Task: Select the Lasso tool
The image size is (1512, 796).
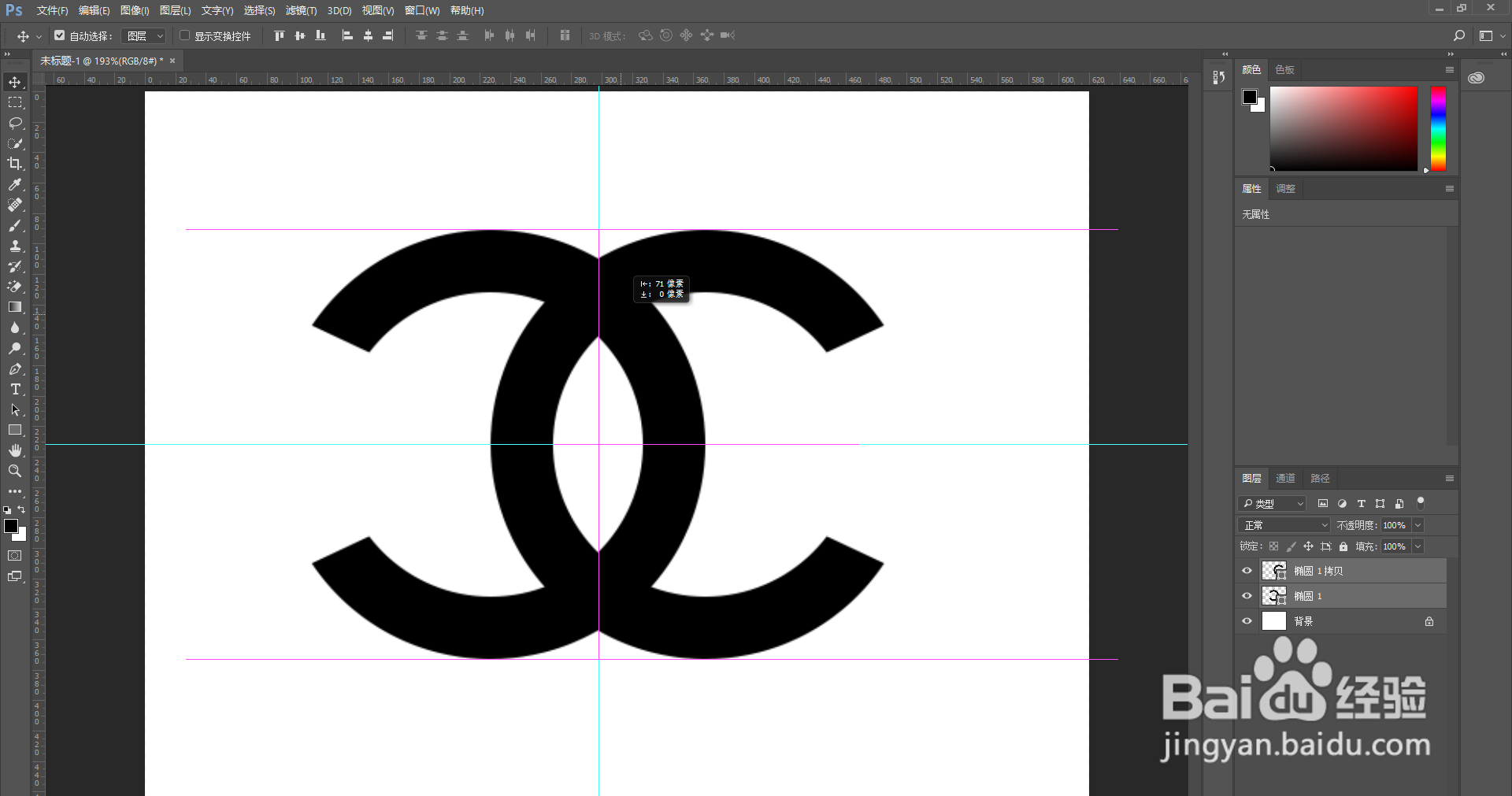Action: 15,123
